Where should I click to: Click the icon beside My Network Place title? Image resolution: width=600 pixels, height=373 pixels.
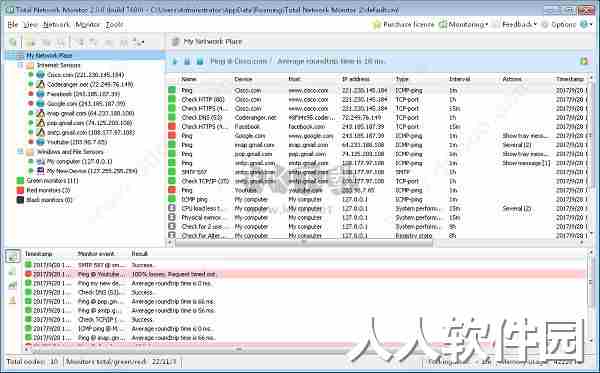175,42
